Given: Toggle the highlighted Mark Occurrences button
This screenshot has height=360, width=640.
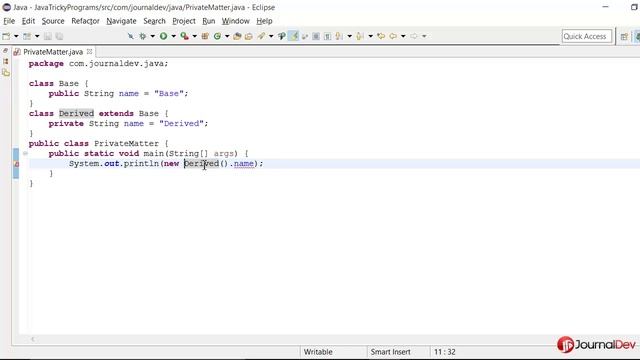Looking at the screenshot, I should pos(293,36).
